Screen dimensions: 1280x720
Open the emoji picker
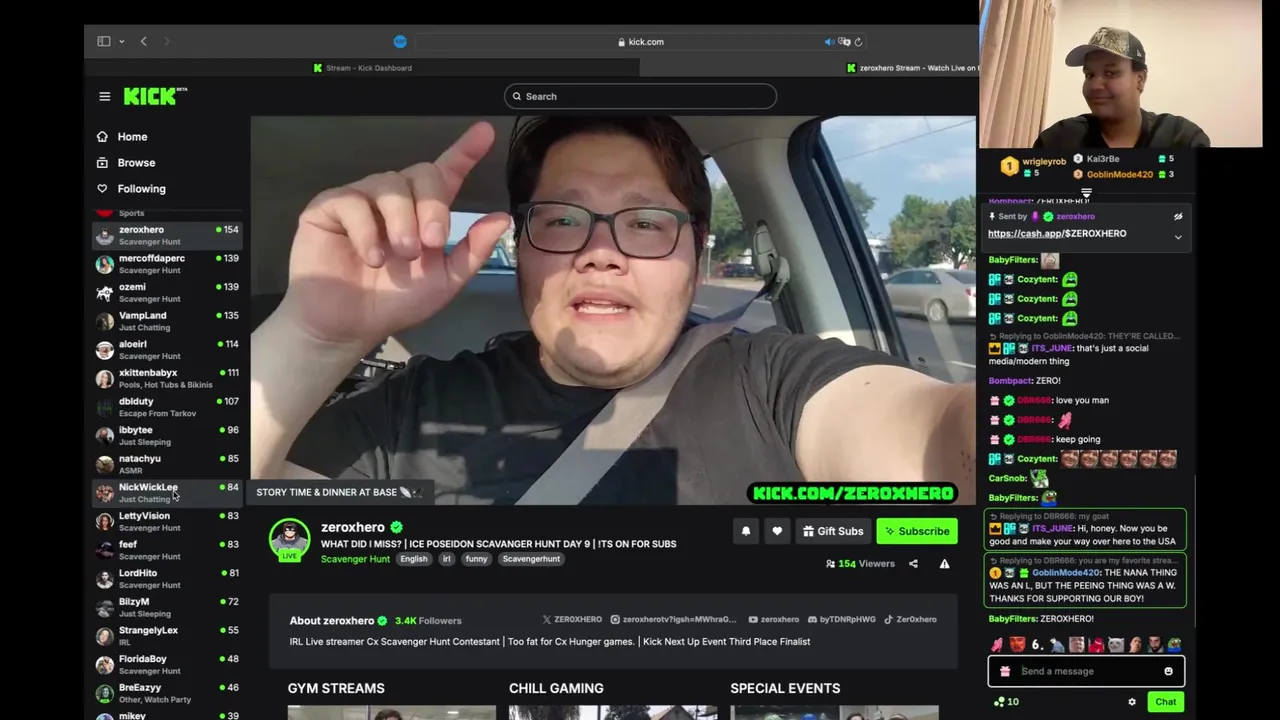tap(1168, 671)
